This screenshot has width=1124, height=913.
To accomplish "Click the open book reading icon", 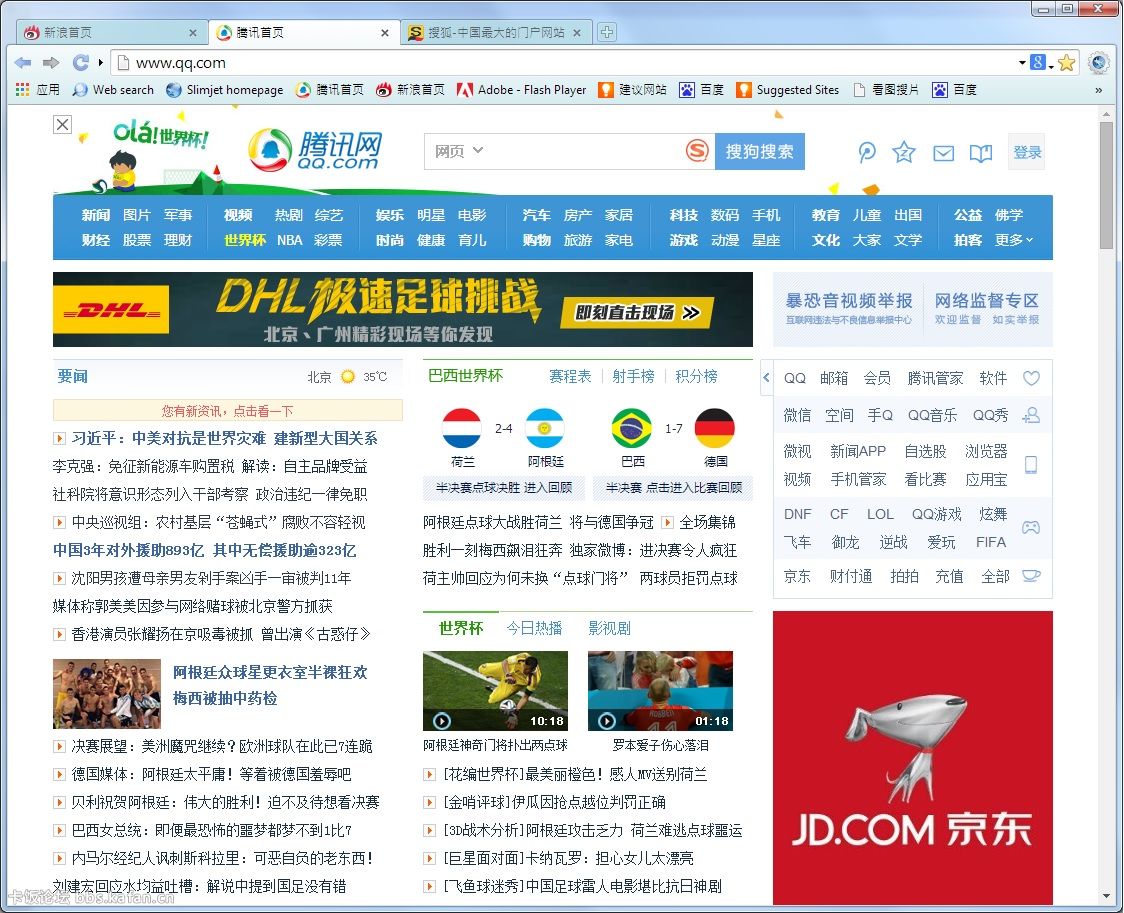I will 979,153.
